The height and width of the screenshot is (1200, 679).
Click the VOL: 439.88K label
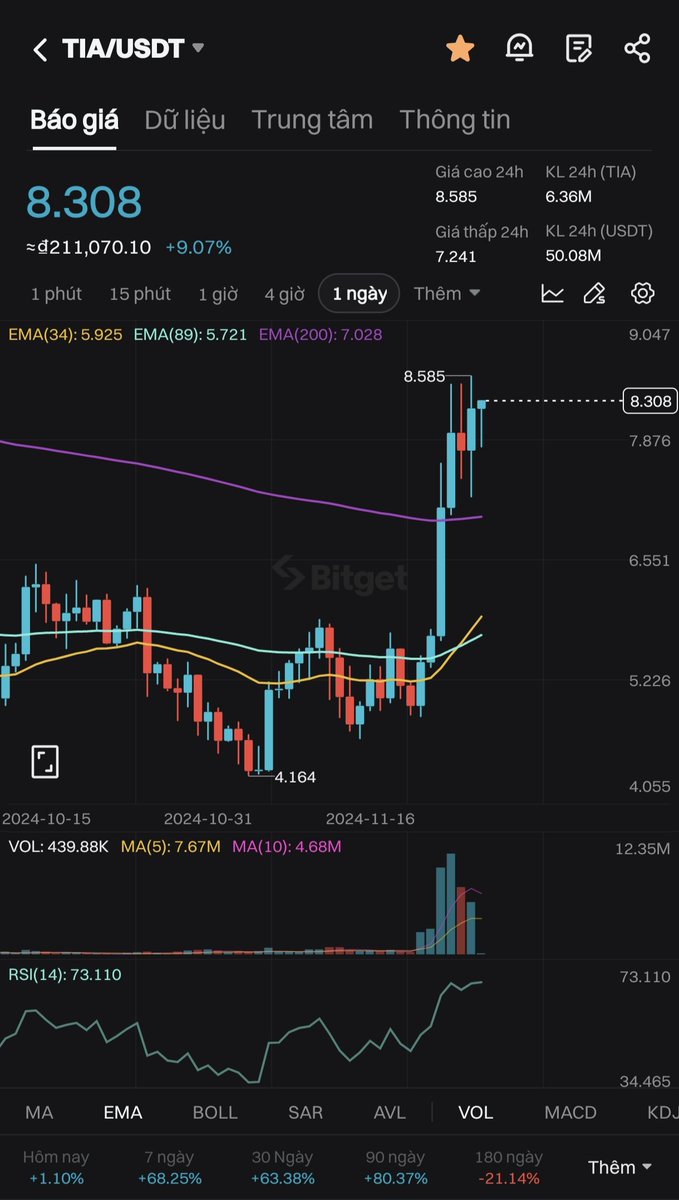tap(58, 847)
